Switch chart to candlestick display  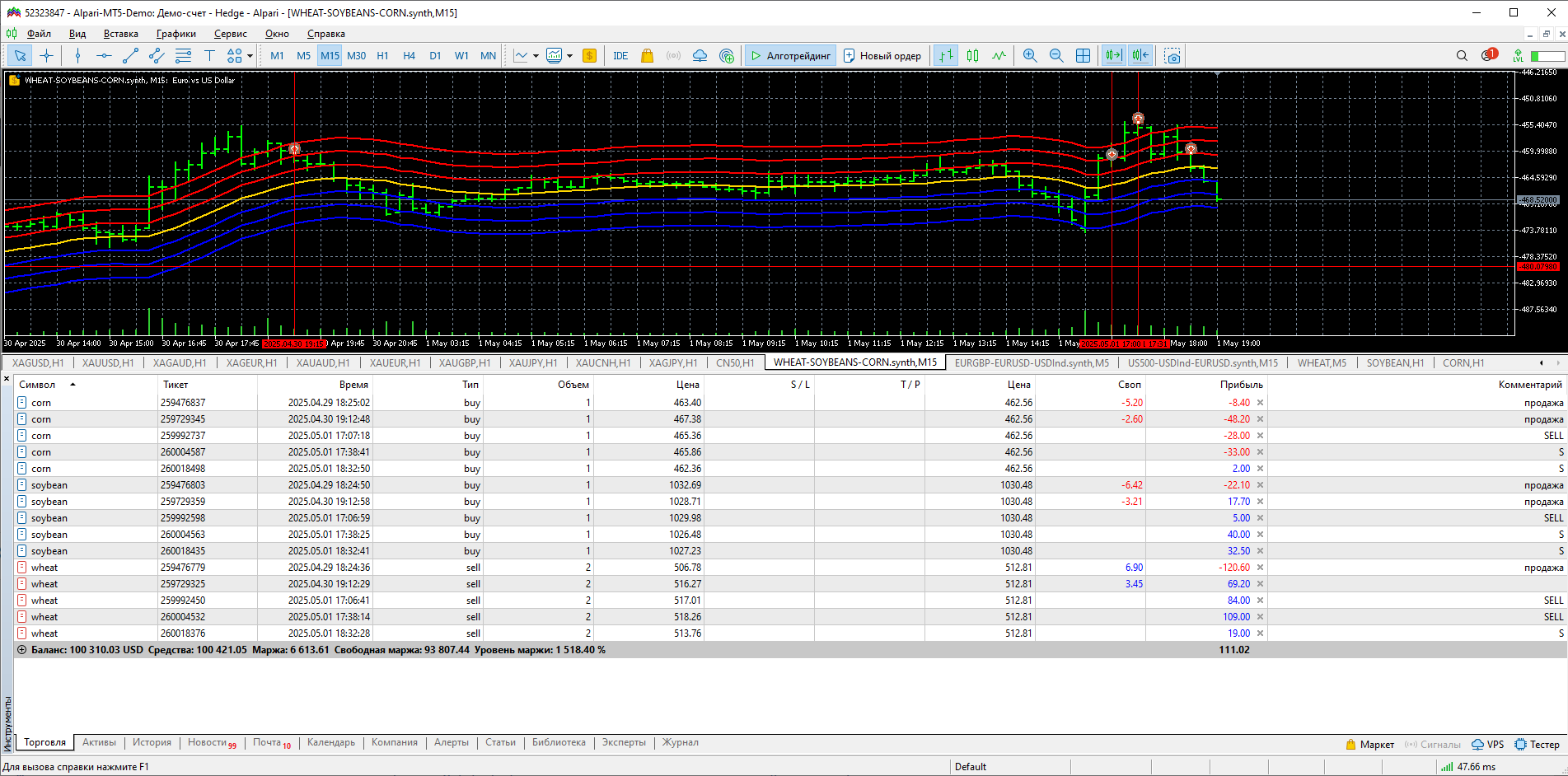[972, 56]
